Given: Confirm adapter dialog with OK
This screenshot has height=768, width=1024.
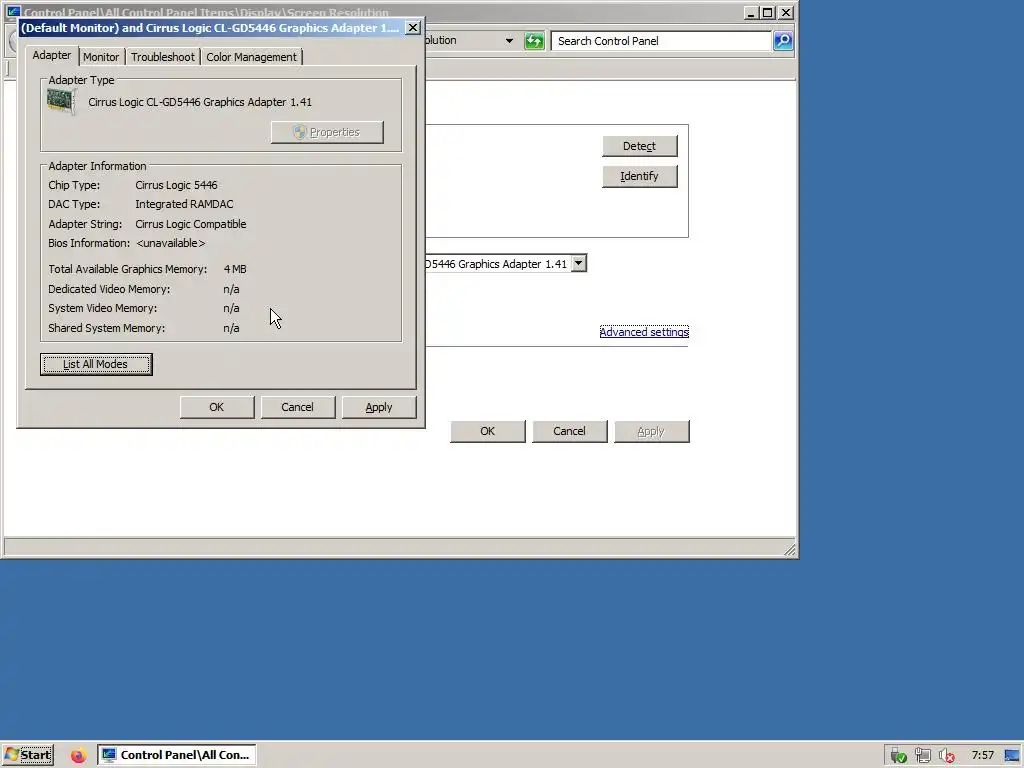Looking at the screenshot, I should click(217, 407).
